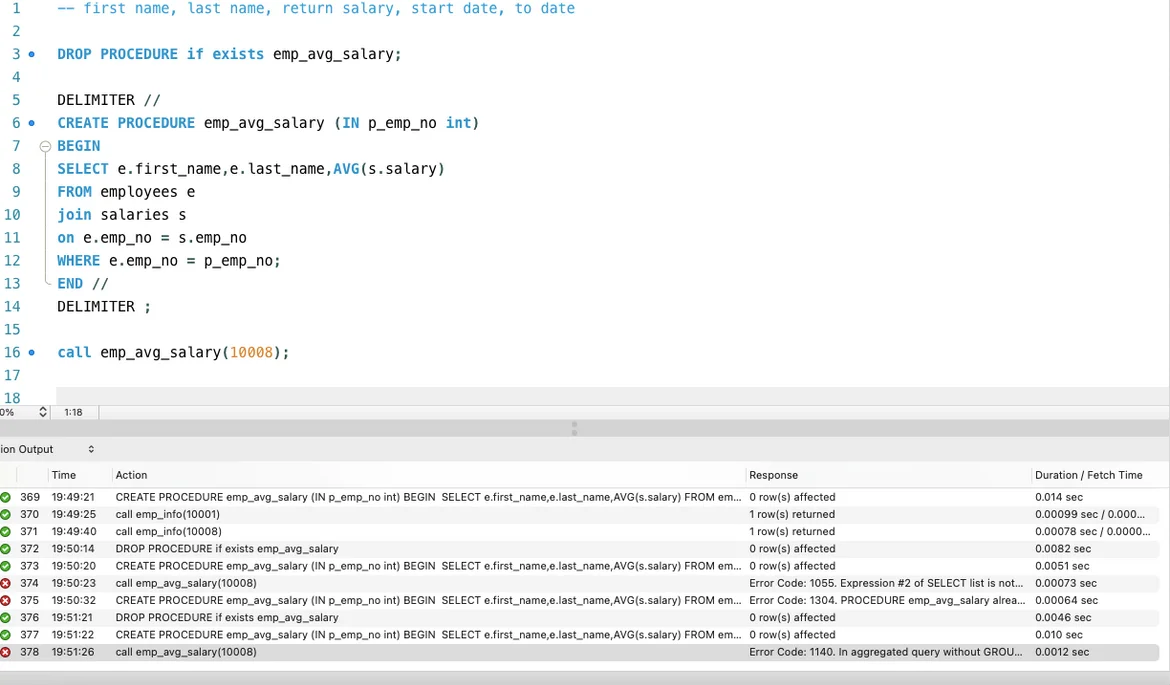Click the statement marker dot on line 3

32,54
